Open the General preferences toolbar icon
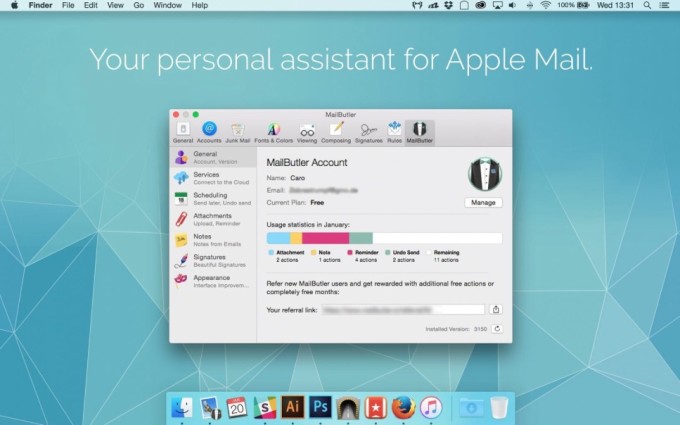The image size is (680, 425). pos(183,132)
